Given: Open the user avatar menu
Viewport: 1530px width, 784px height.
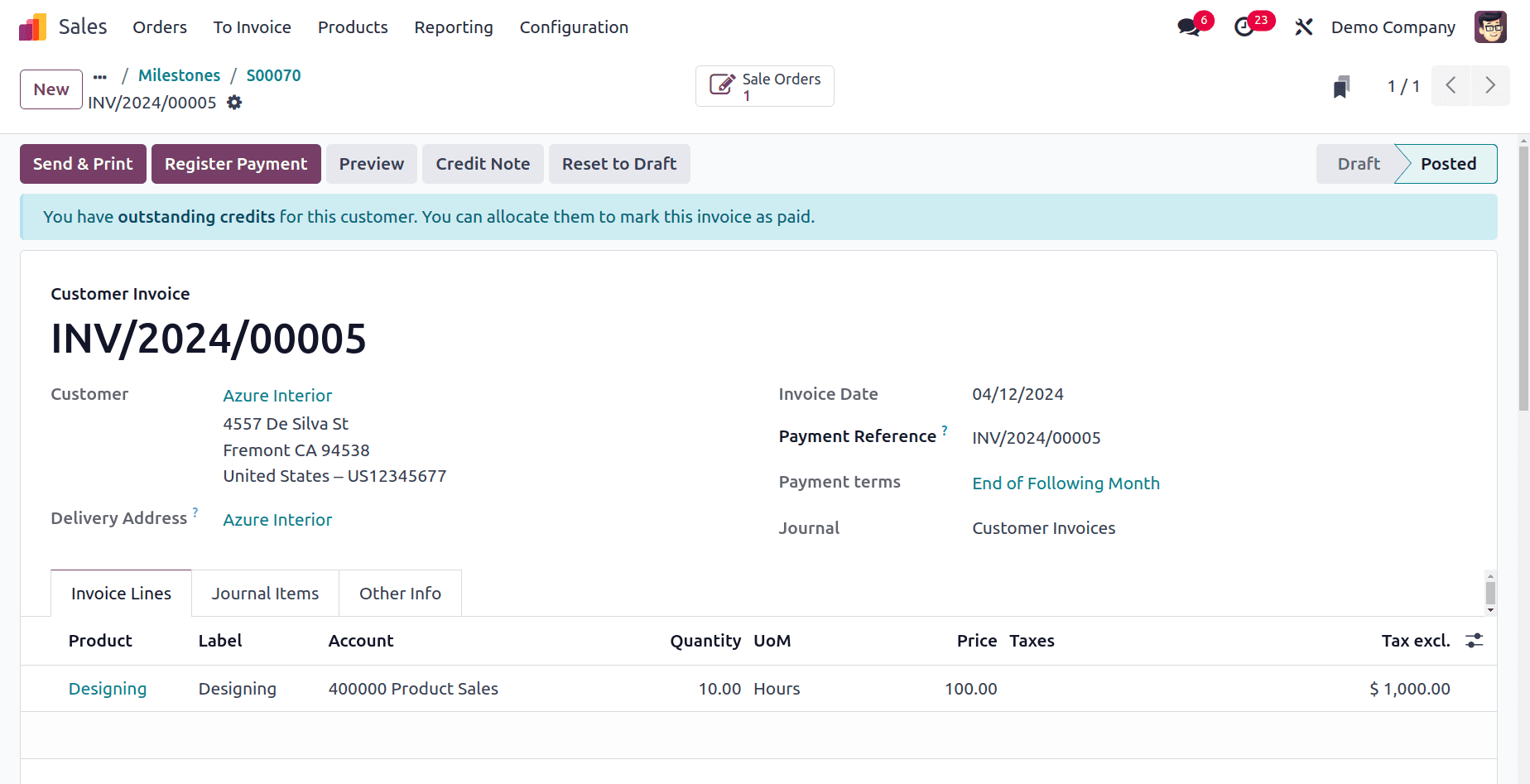Looking at the screenshot, I should coord(1490,27).
